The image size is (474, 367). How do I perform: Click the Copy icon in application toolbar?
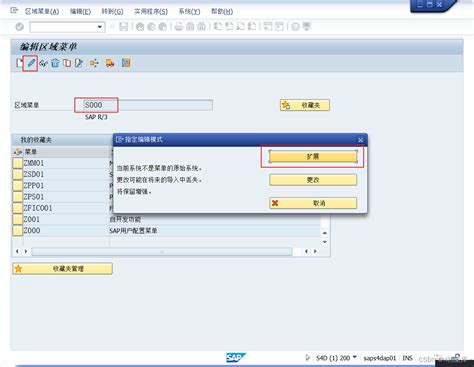point(67,63)
